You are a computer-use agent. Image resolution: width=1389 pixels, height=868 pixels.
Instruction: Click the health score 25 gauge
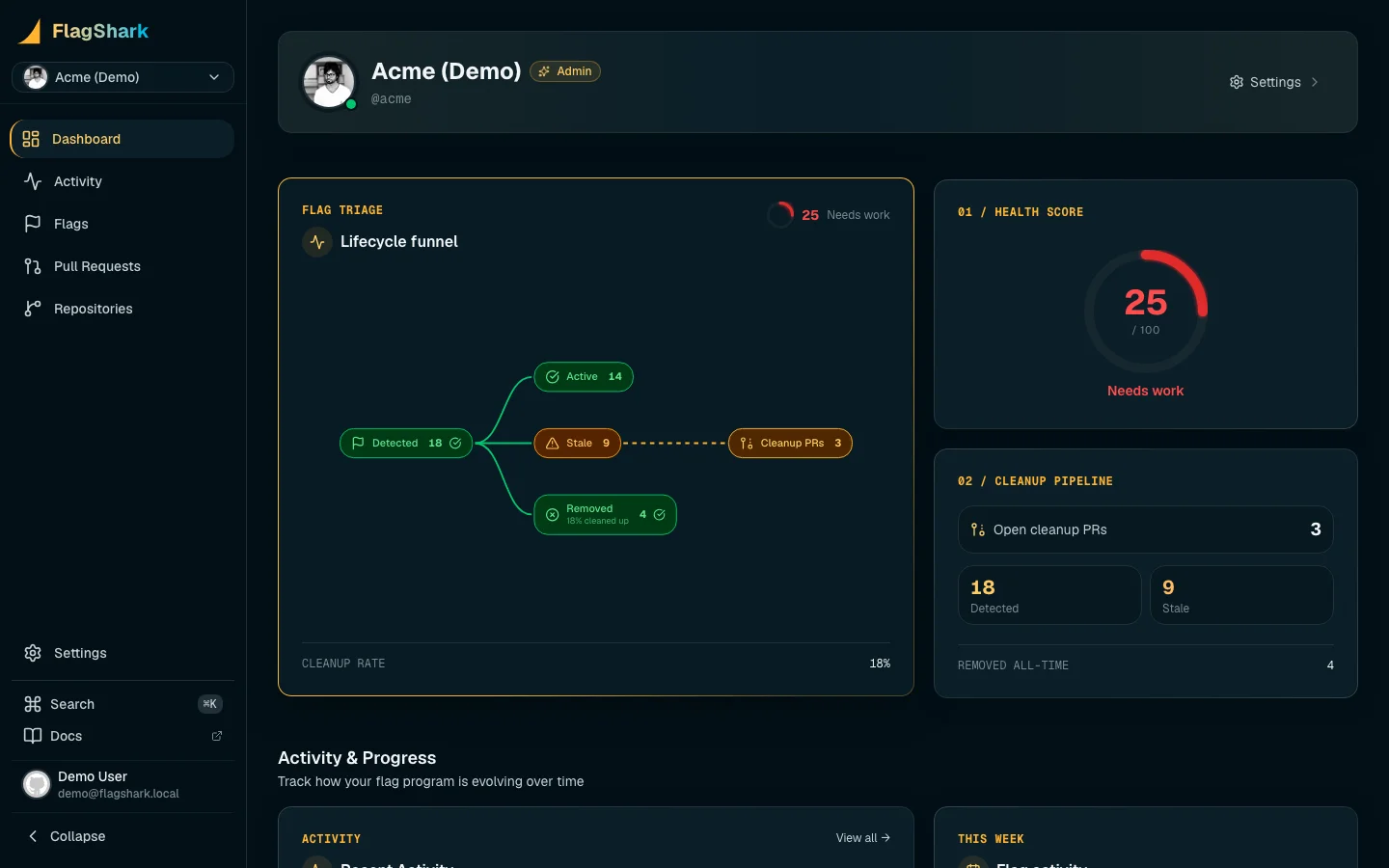1146,312
